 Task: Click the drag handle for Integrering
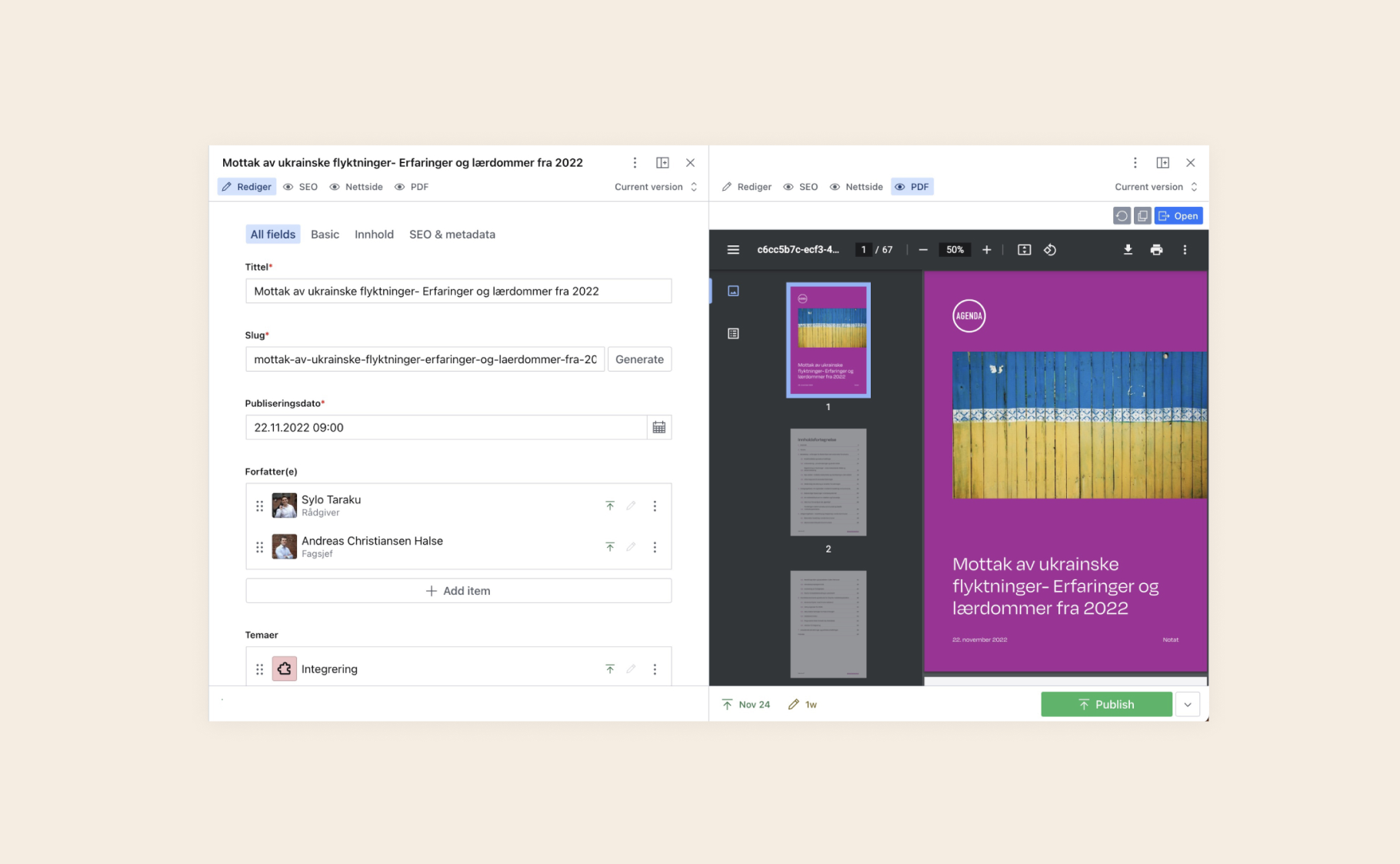[259, 669]
